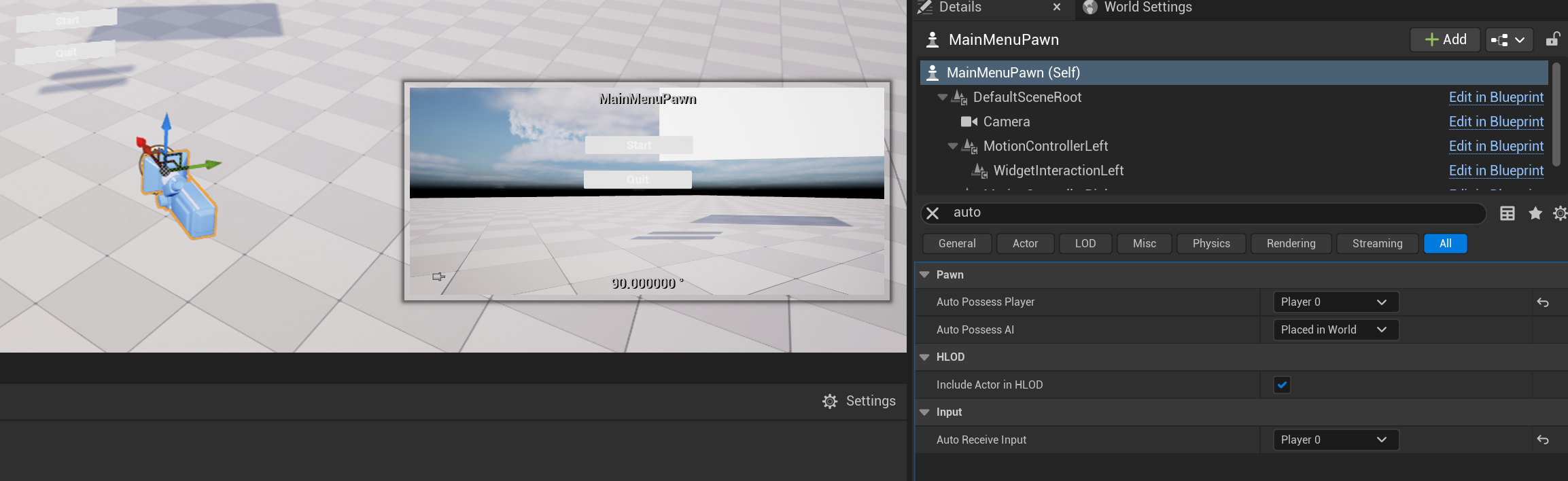Open the Blueprint/add script dropdown icon
The height and width of the screenshot is (481, 1568).
(1508, 40)
